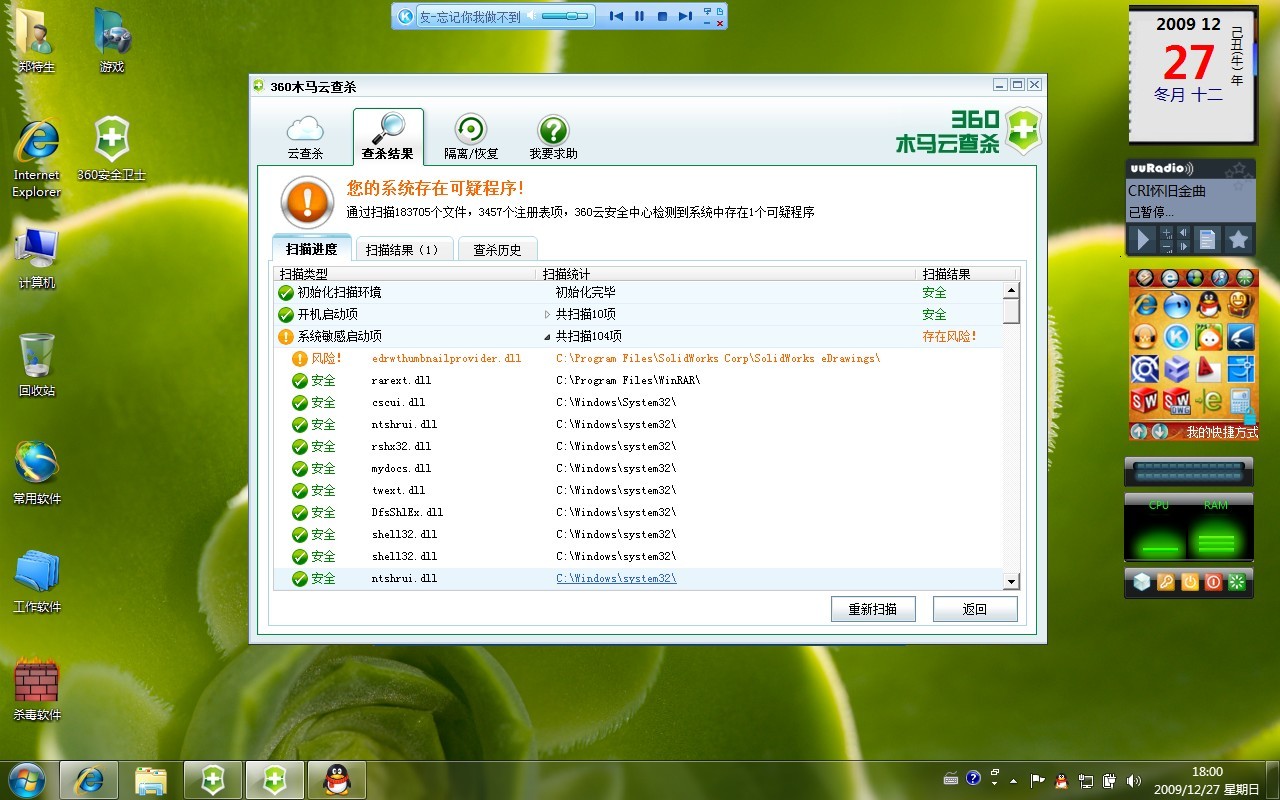The height and width of the screenshot is (800, 1280).
Task: Click the tray volume speaker icon
Action: click(1133, 780)
